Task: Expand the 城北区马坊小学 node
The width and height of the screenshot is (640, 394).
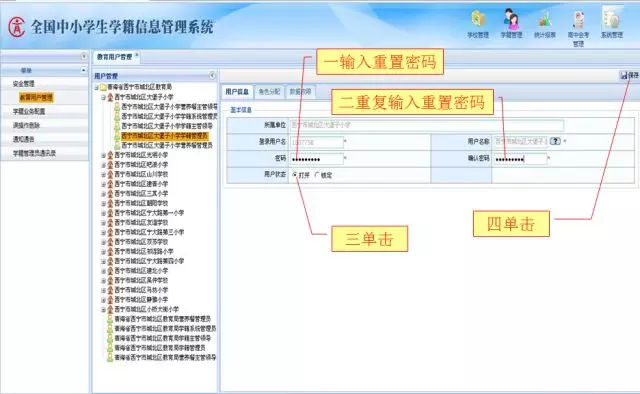Action: [x=103, y=290]
